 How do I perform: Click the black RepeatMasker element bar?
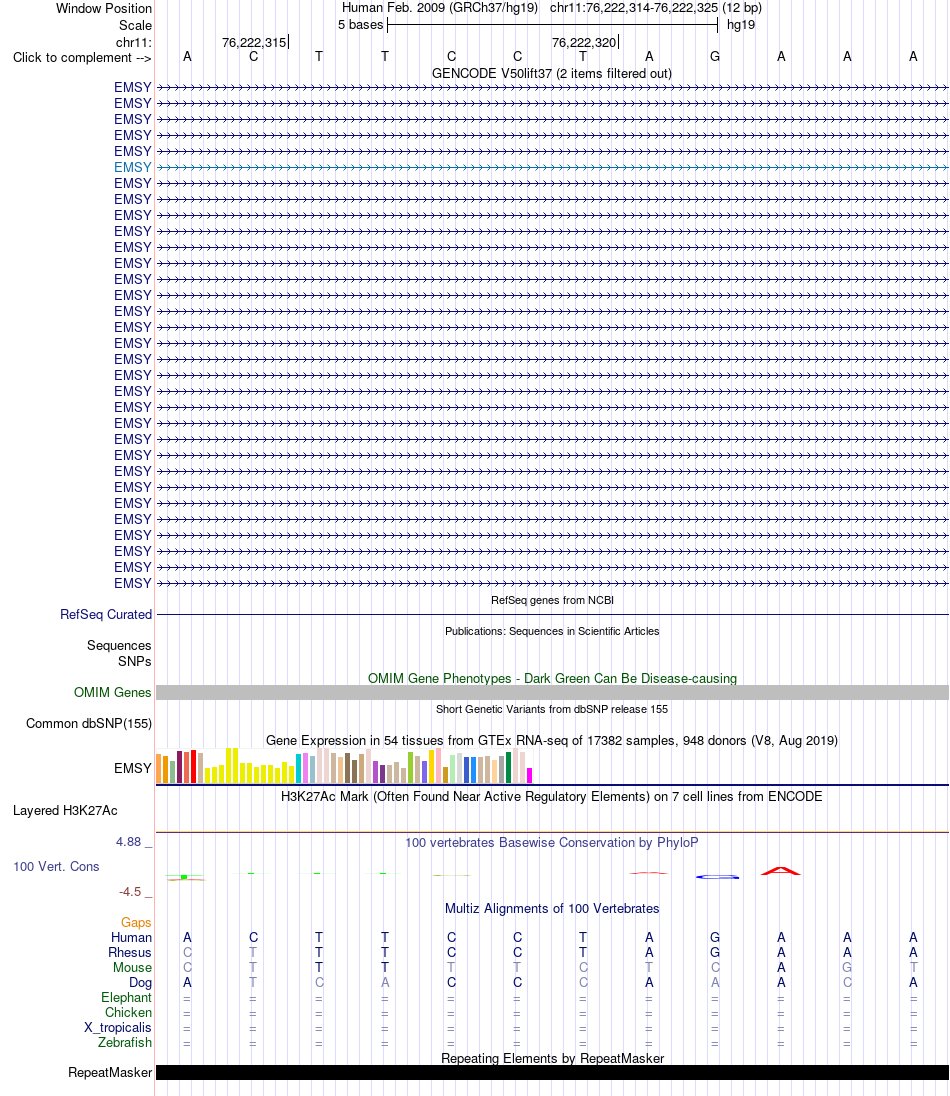[552, 1072]
